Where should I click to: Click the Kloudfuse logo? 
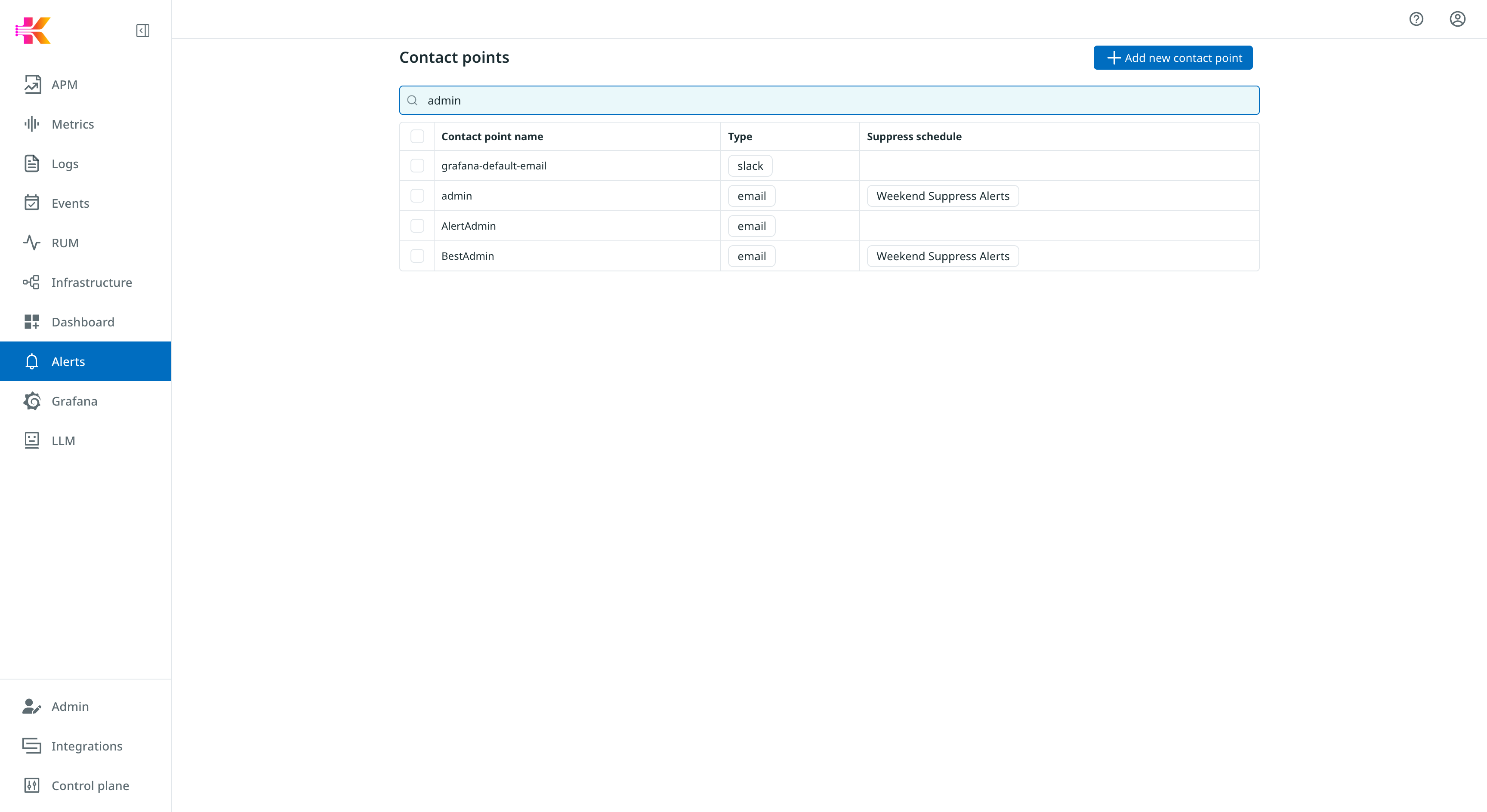(x=34, y=30)
